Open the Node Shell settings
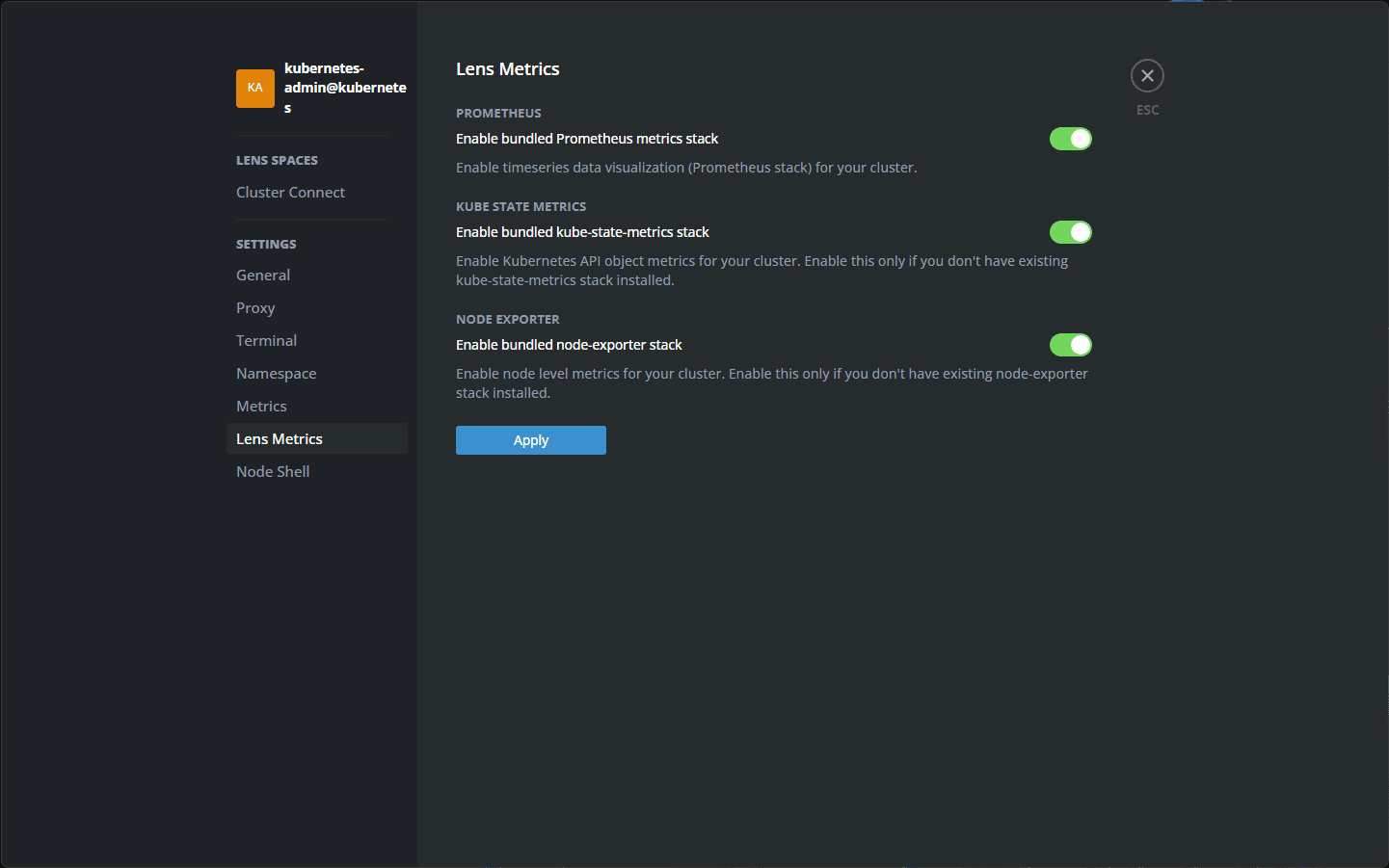Viewport: 1389px width, 868px height. 273,471
